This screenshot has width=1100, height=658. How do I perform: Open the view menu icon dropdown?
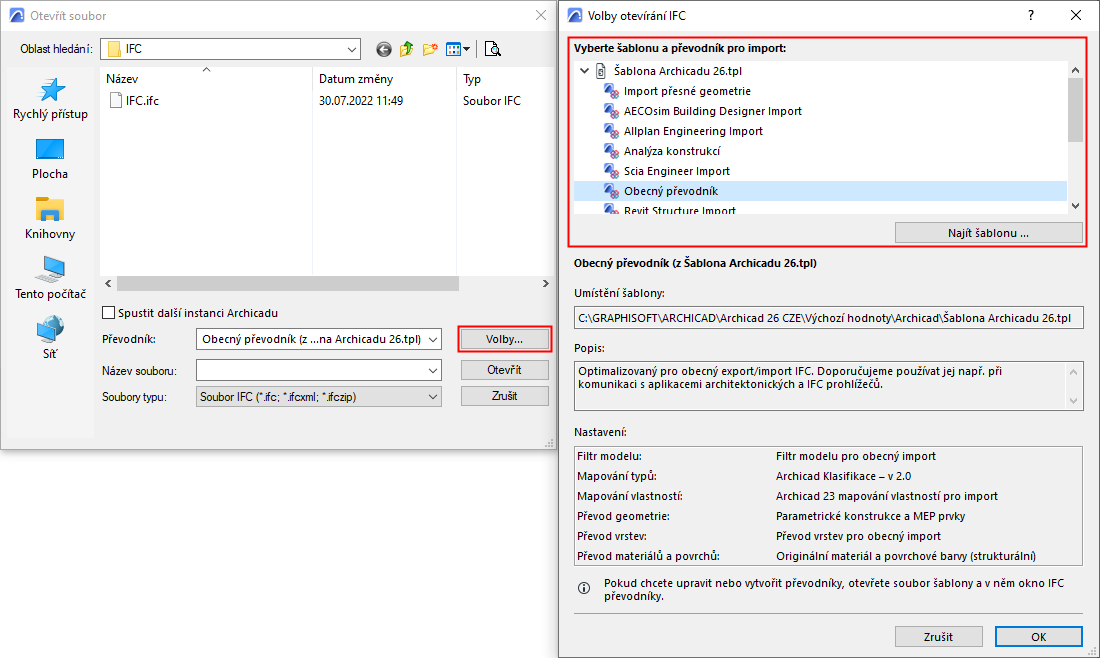point(458,49)
